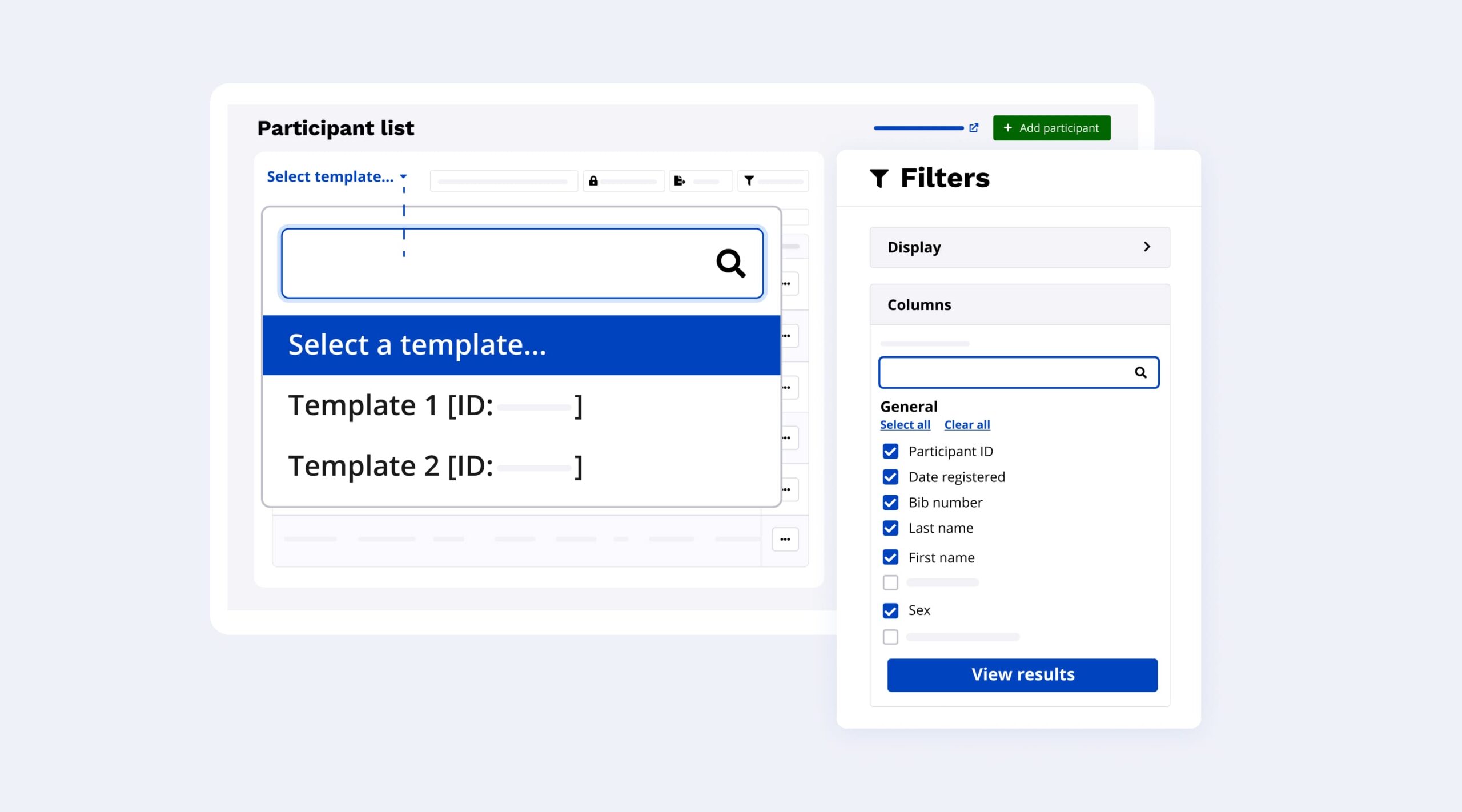Image resolution: width=1462 pixels, height=812 pixels.
Task: Click the lock icon in the toolbar
Action: tap(593, 181)
